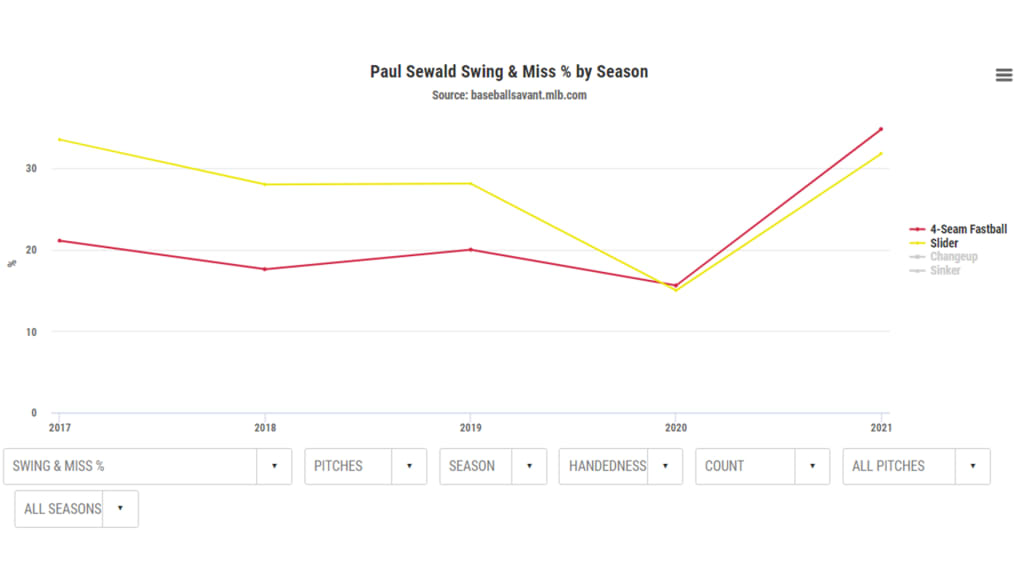The image size is (1024, 576).
Task: Open the All Seasons dropdown
Action: pyautogui.click(x=61, y=509)
